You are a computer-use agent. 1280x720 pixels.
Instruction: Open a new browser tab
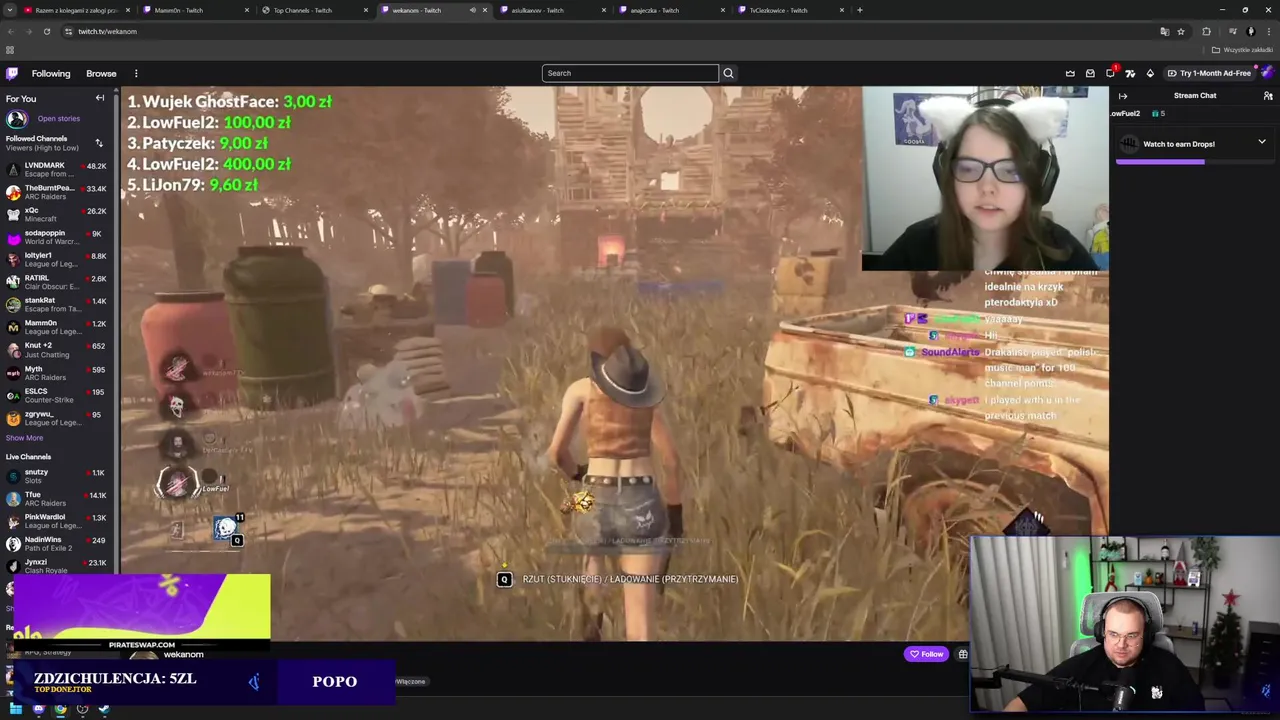[860, 10]
